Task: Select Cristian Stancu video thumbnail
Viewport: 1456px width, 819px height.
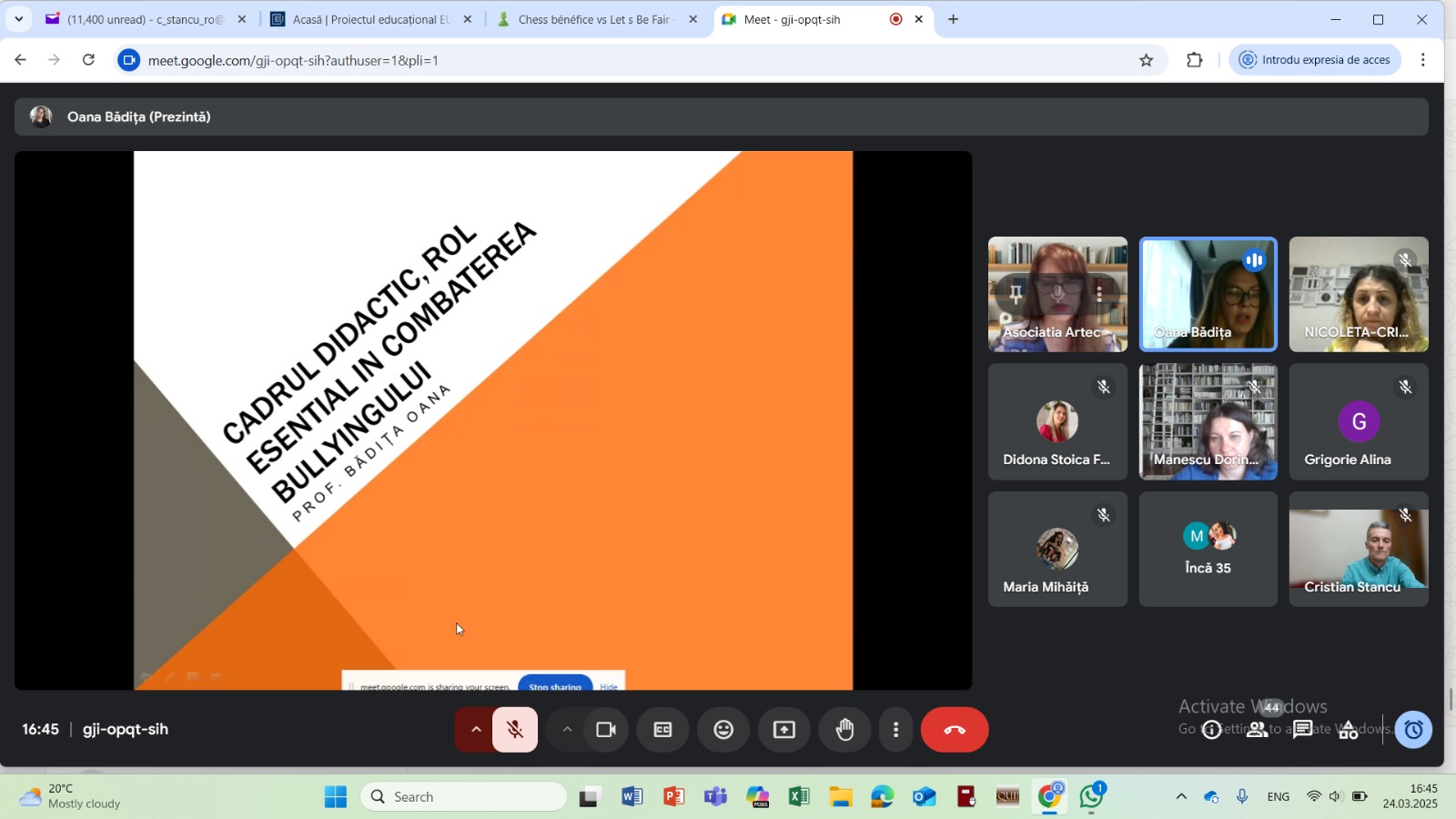Action: pyautogui.click(x=1358, y=550)
